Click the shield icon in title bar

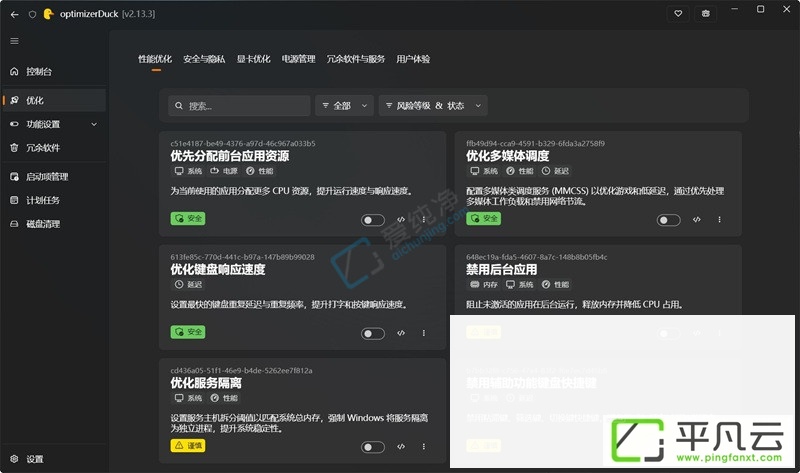pyautogui.click(x=32, y=14)
